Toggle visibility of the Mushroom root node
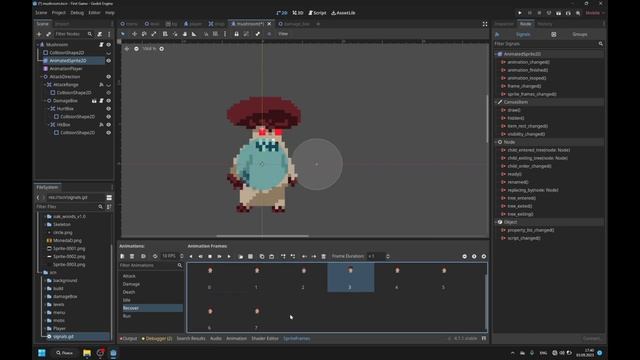The image size is (640, 360). tap(109, 44)
